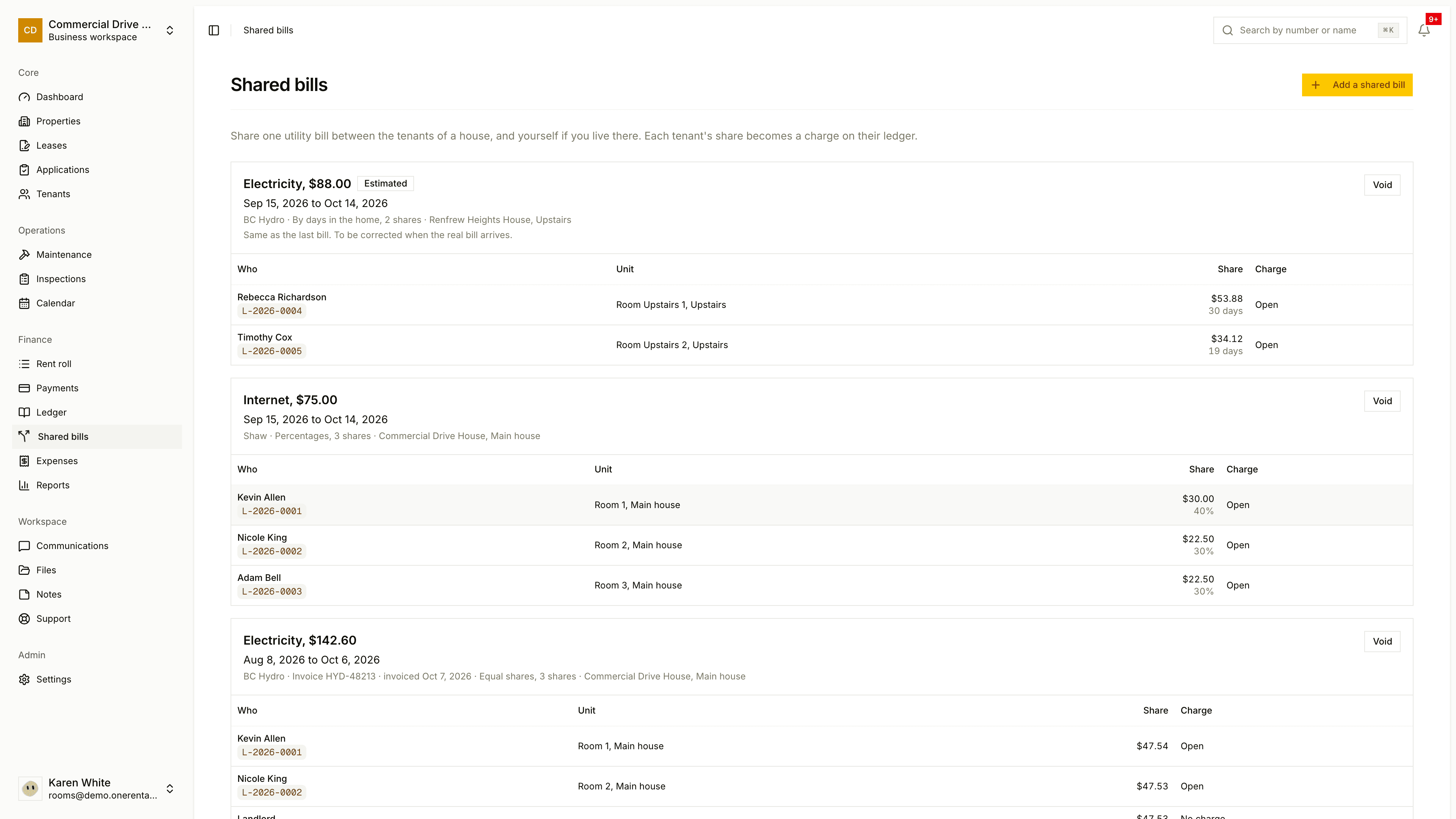The image size is (1456, 819).
Task: Click the Communications chat icon
Action: (24, 546)
